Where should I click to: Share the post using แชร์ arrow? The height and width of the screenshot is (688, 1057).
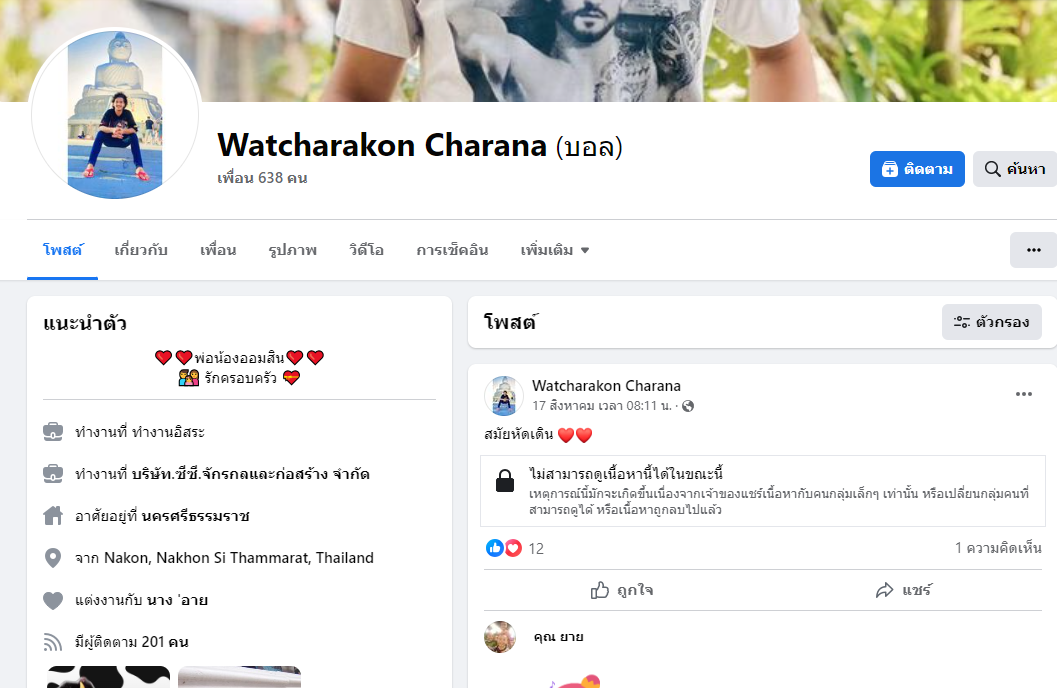pyautogui.click(x=903, y=590)
